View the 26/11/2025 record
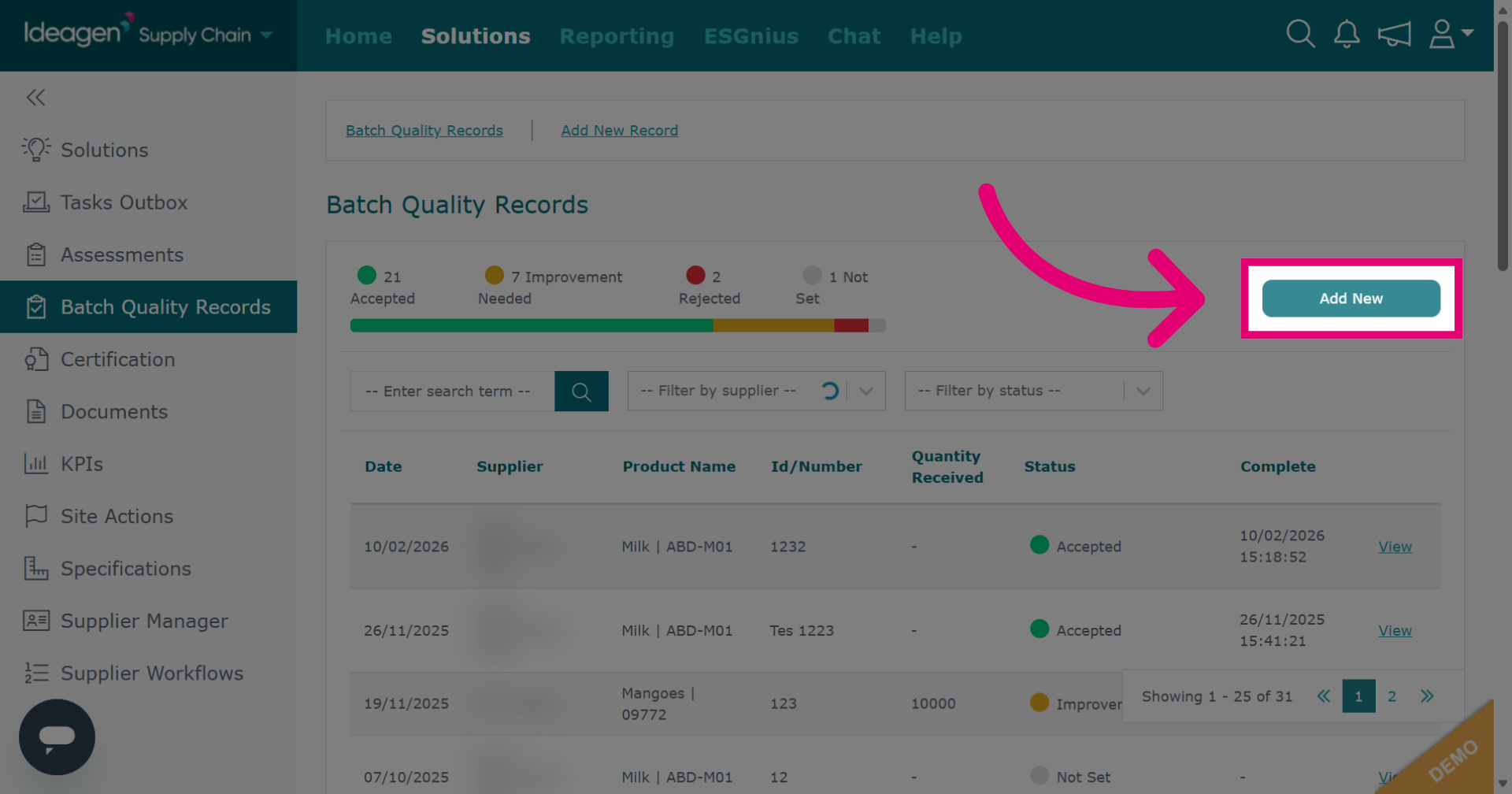The image size is (1512, 794). pyautogui.click(x=1395, y=631)
